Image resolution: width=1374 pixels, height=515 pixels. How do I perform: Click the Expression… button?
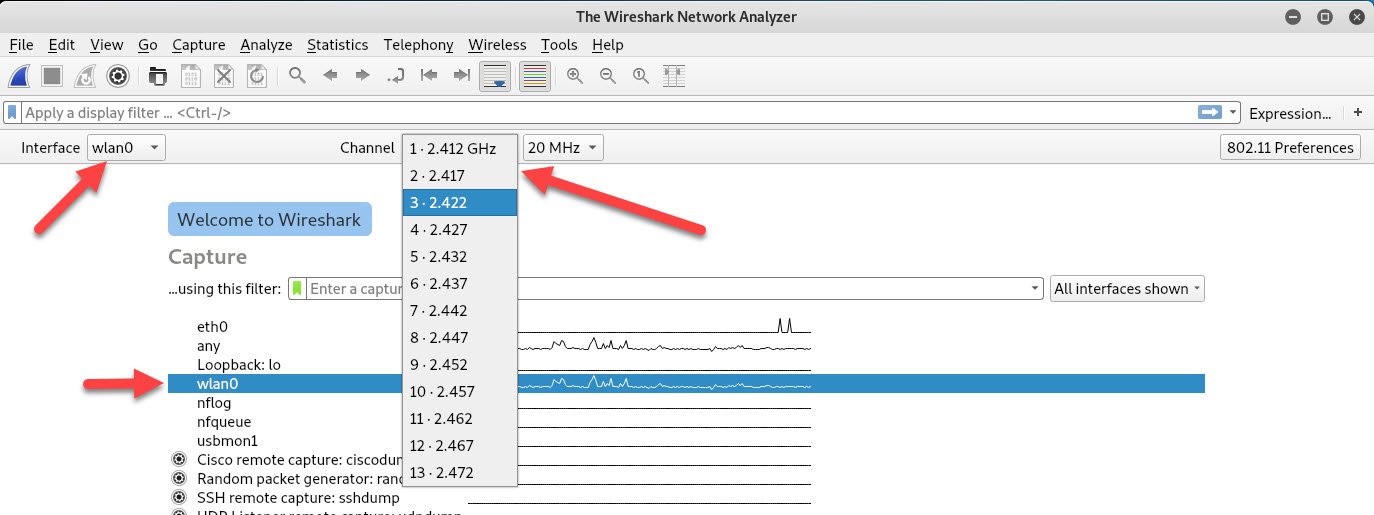pyautogui.click(x=1290, y=113)
